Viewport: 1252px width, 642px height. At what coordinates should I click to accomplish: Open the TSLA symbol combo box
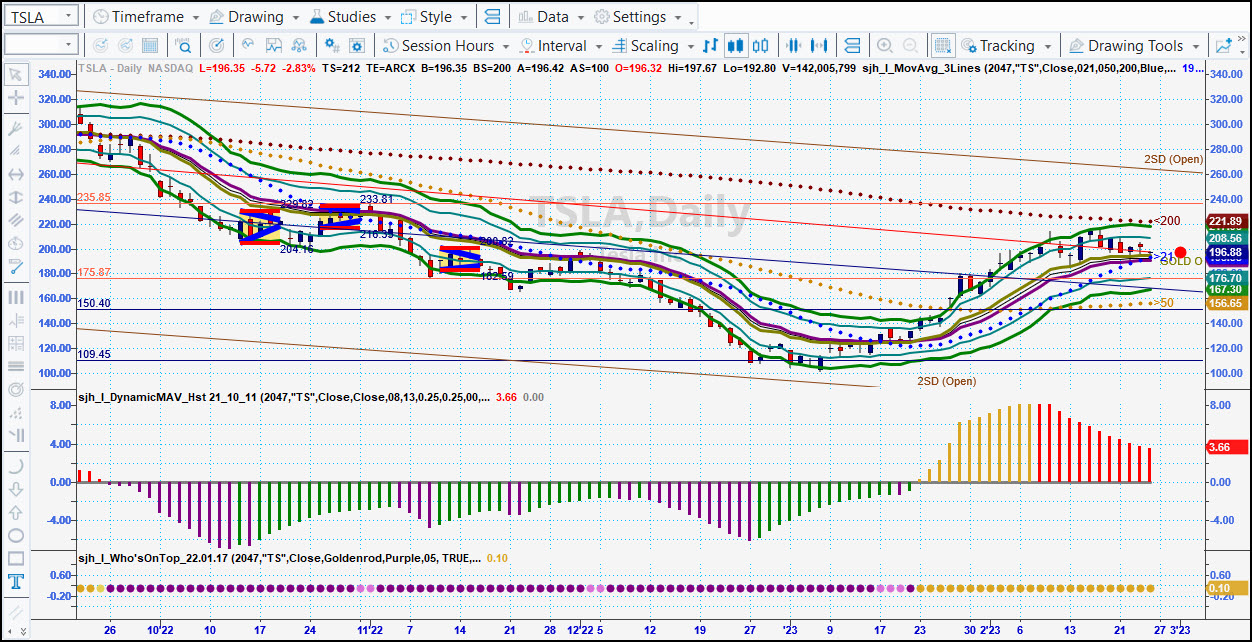click(40, 17)
